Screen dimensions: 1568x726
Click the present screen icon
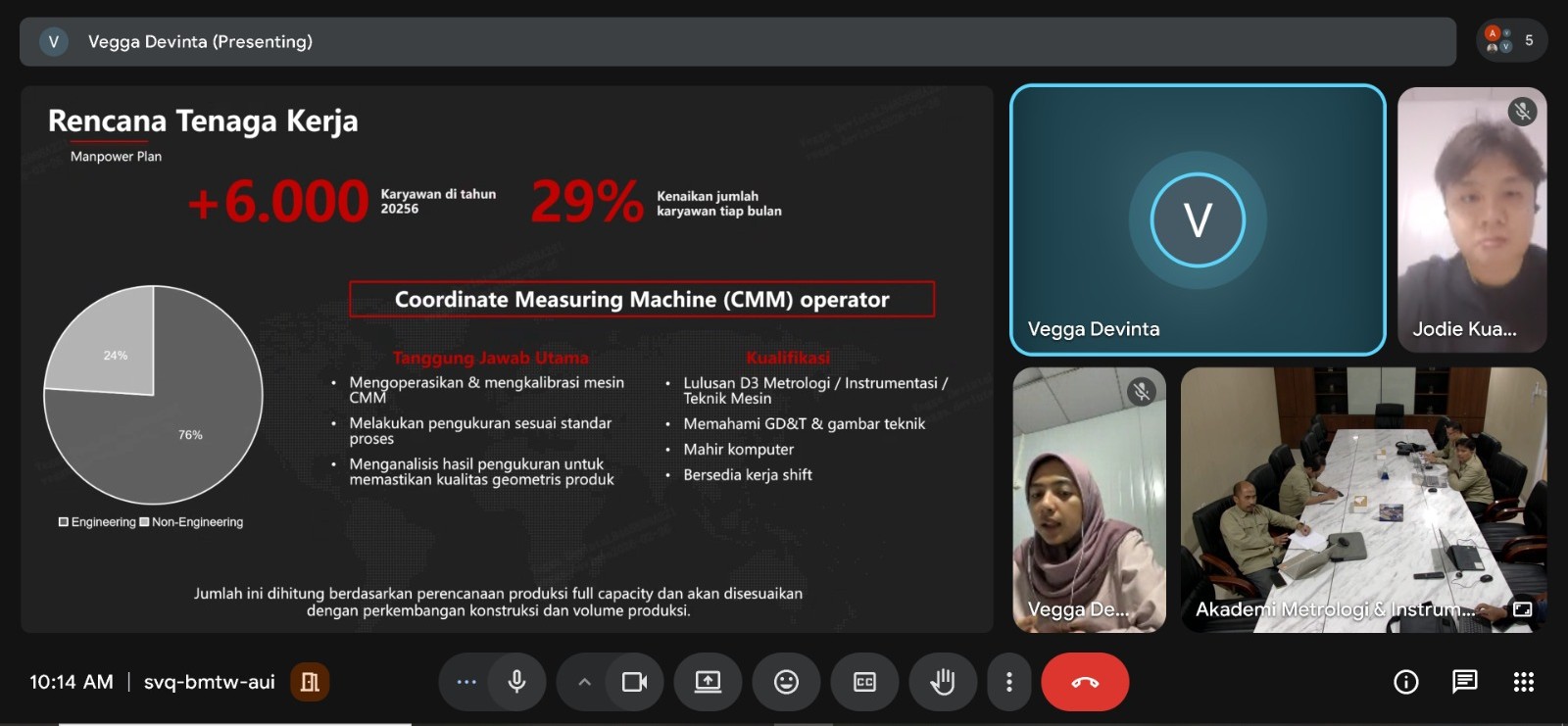pos(708,682)
